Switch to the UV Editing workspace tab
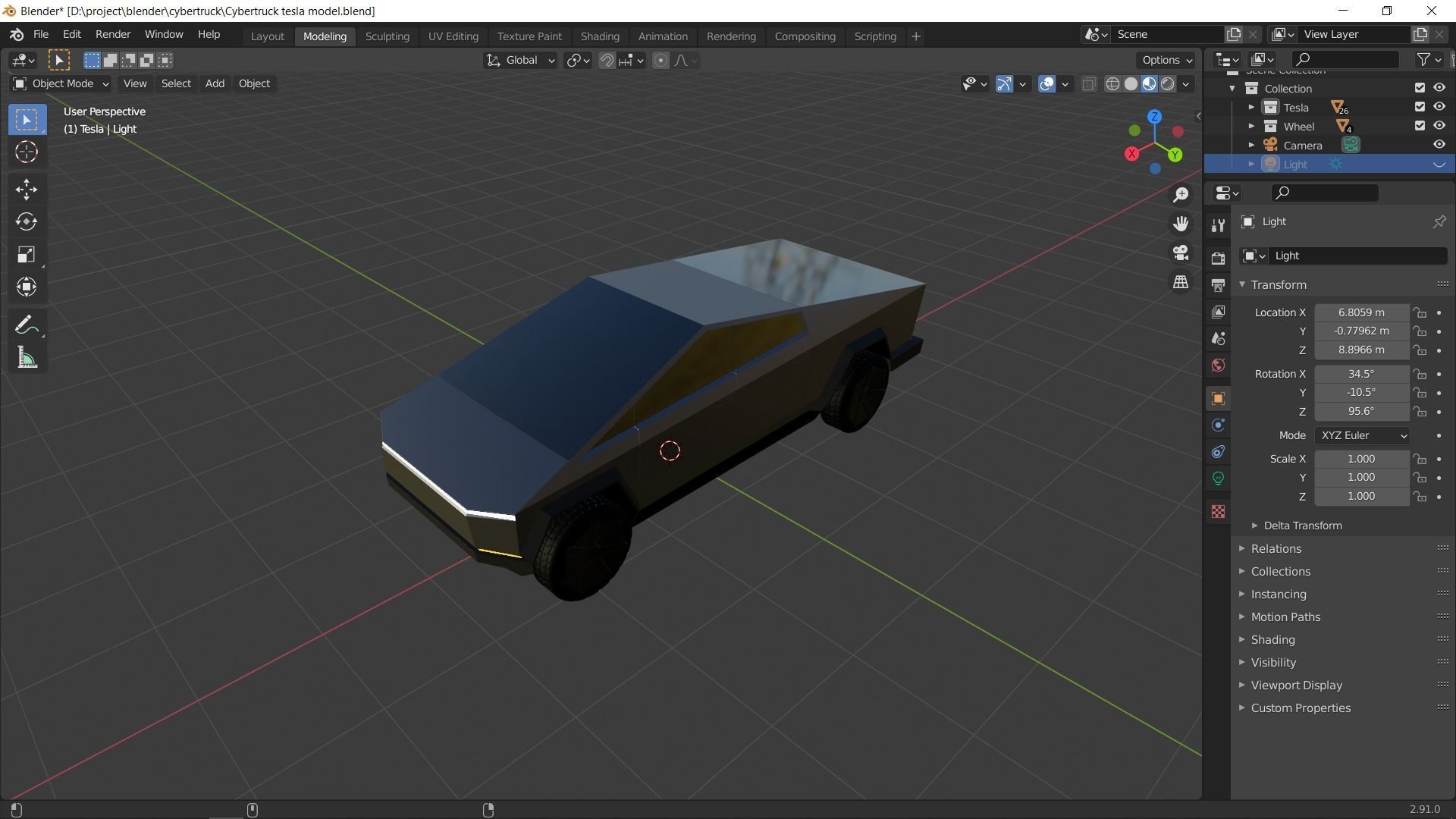The width and height of the screenshot is (1456, 819). pyautogui.click(x=453, y=36)
